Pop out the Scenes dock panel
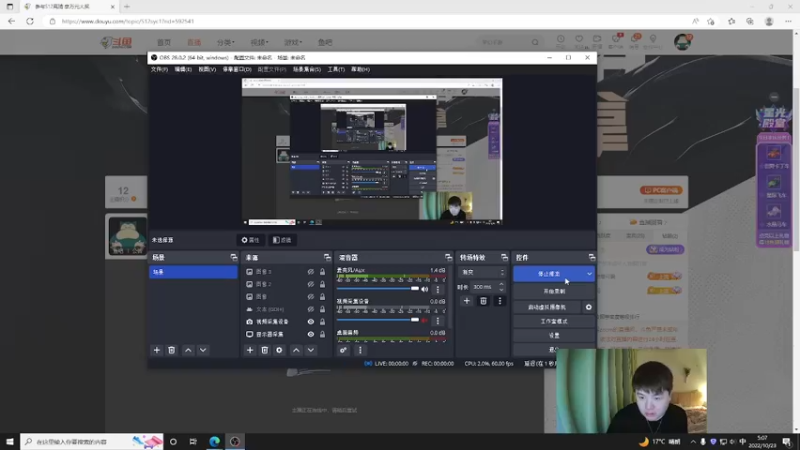This screenshot has height=450, width=800. (234, 257)
